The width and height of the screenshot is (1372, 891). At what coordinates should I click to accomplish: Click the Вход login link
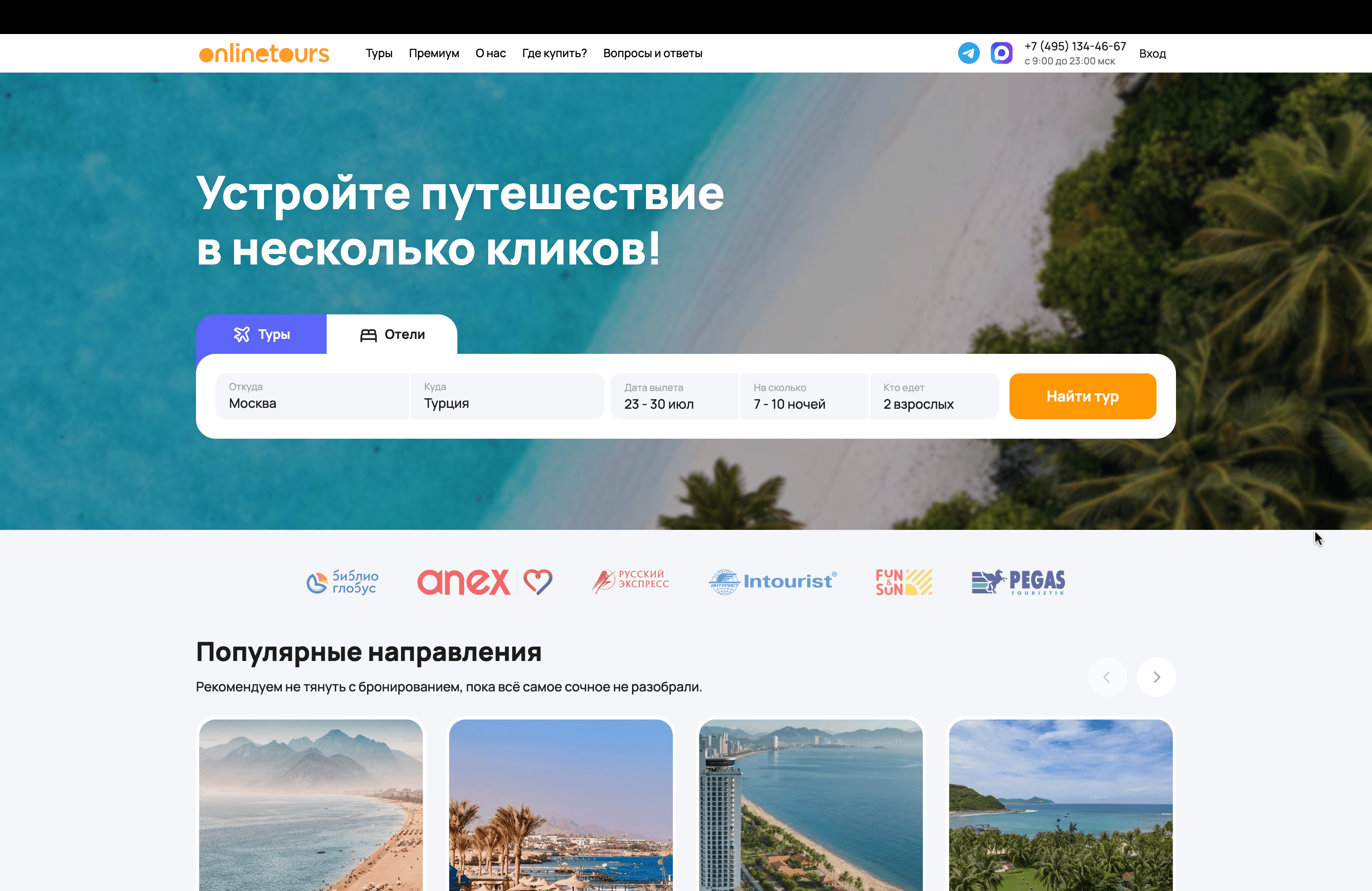pos(1152,54)
